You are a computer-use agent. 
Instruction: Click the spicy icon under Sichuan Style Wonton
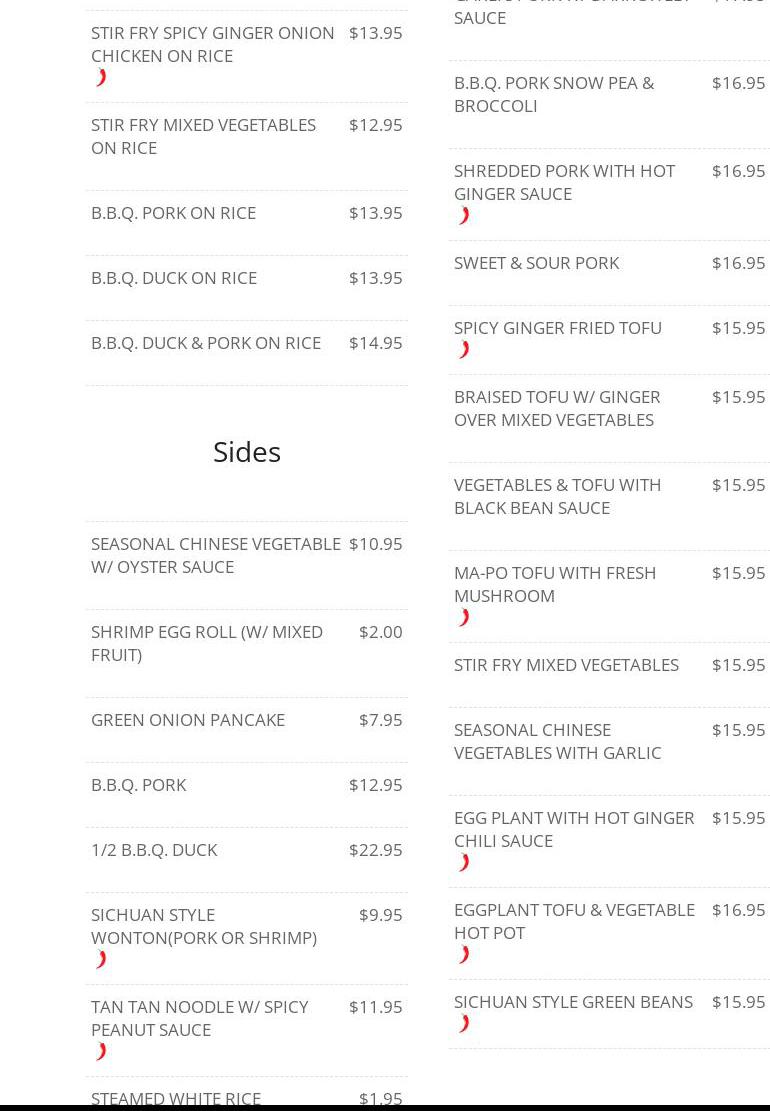[101, 960]
